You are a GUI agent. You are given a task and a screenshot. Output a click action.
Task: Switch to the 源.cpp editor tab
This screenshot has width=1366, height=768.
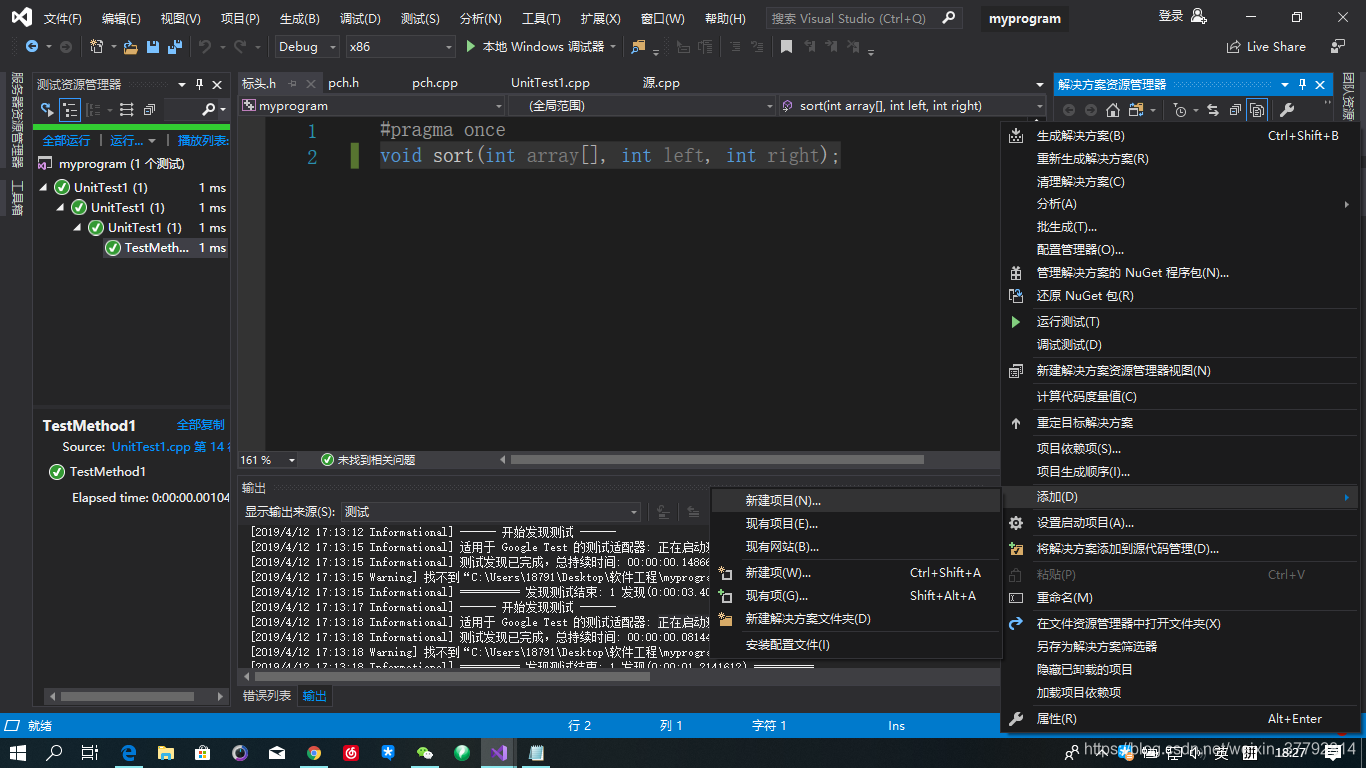click(661, 83)
